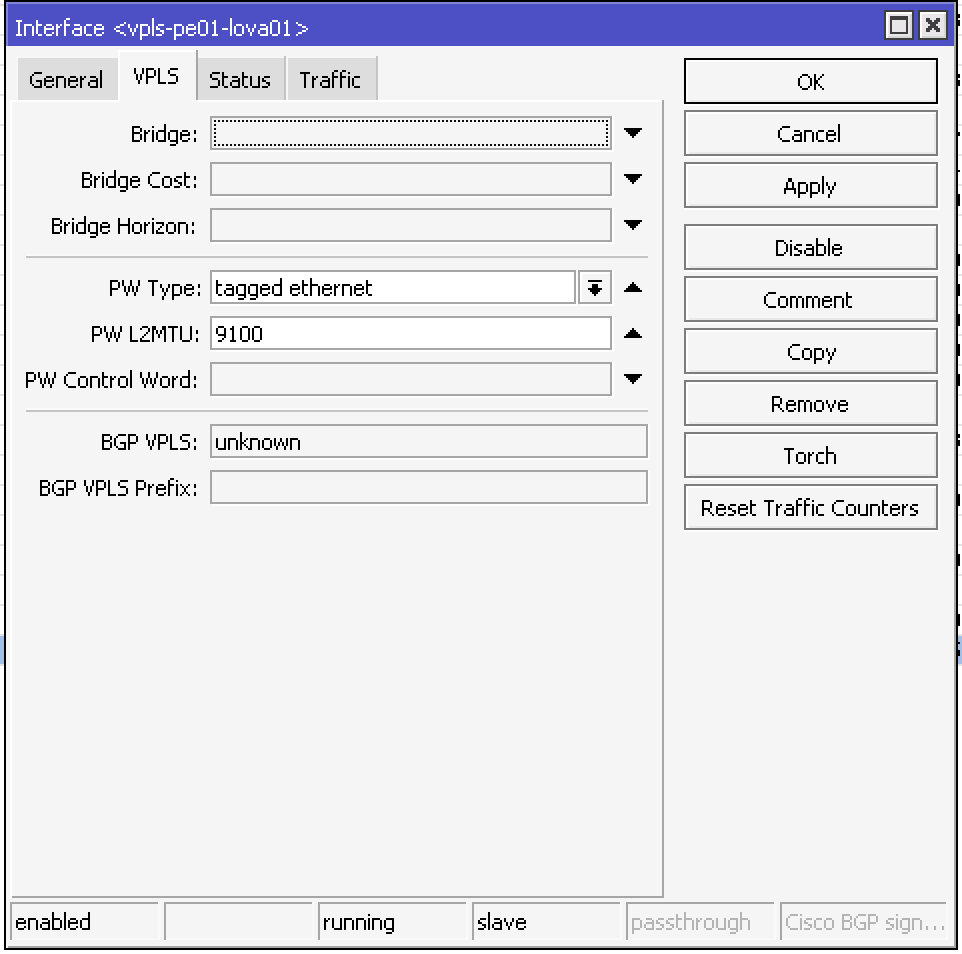Switch to the General tab
This screenshot has height=954, width=962.
pyautogui.click(x=66, y=80)
